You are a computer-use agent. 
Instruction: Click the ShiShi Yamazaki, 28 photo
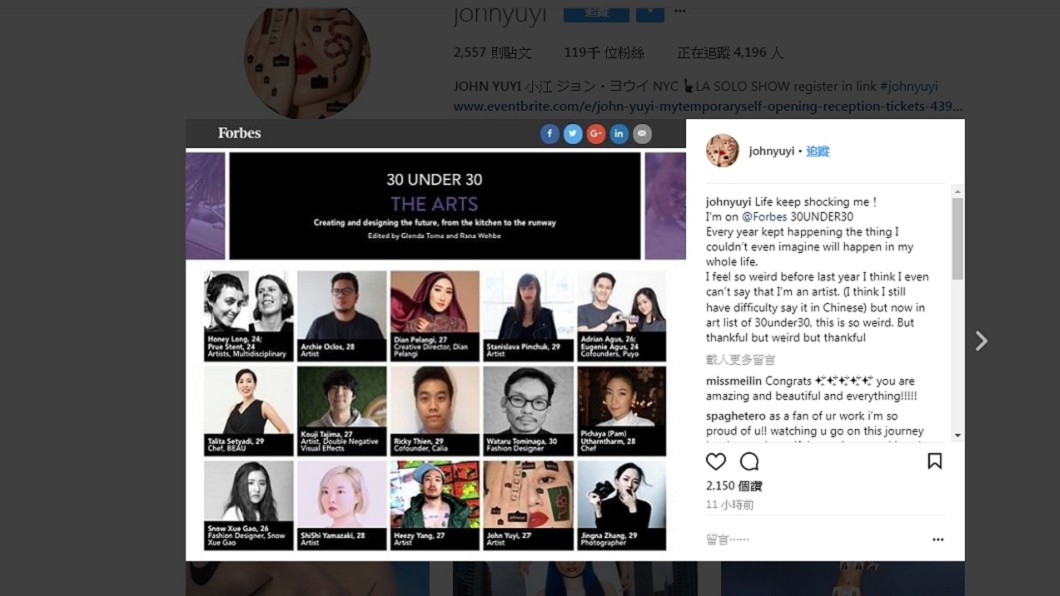341,505
